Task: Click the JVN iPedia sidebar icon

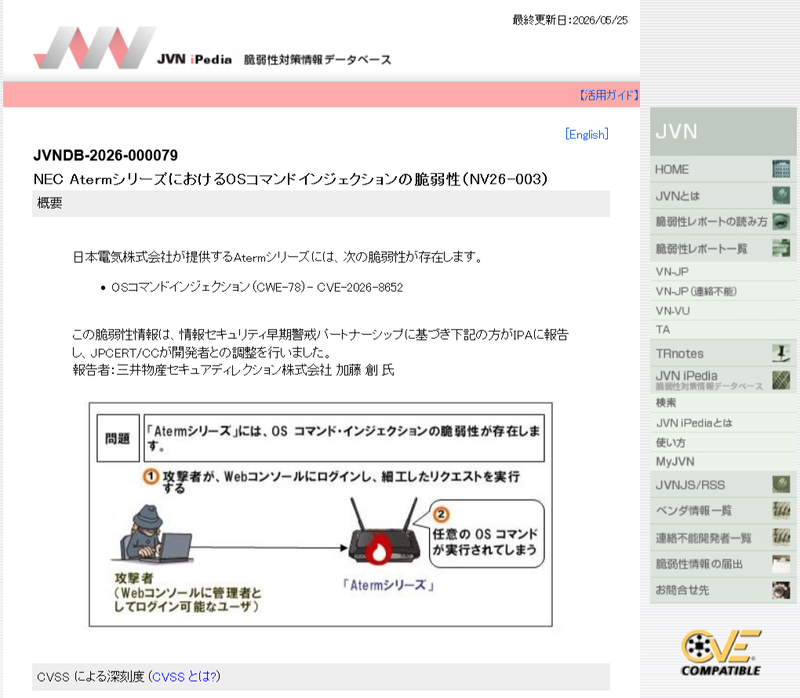Action: click(781, 380)
